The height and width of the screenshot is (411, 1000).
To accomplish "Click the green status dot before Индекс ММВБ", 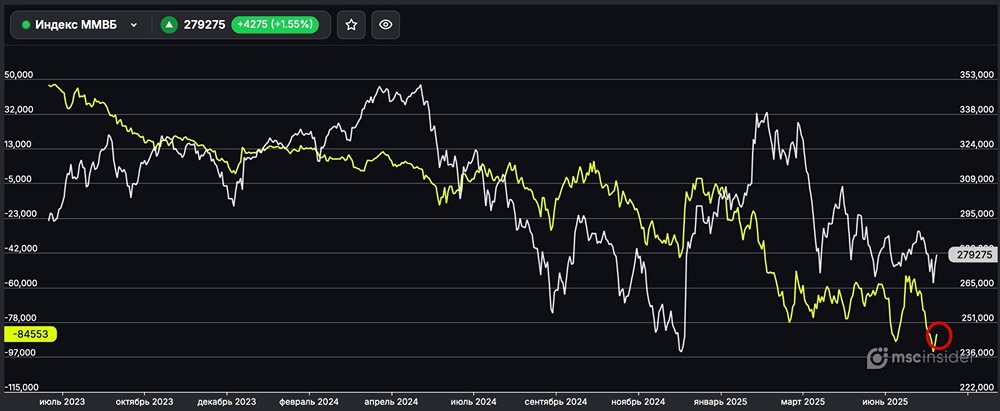I will pyautogui.click(x=26, y=25).
